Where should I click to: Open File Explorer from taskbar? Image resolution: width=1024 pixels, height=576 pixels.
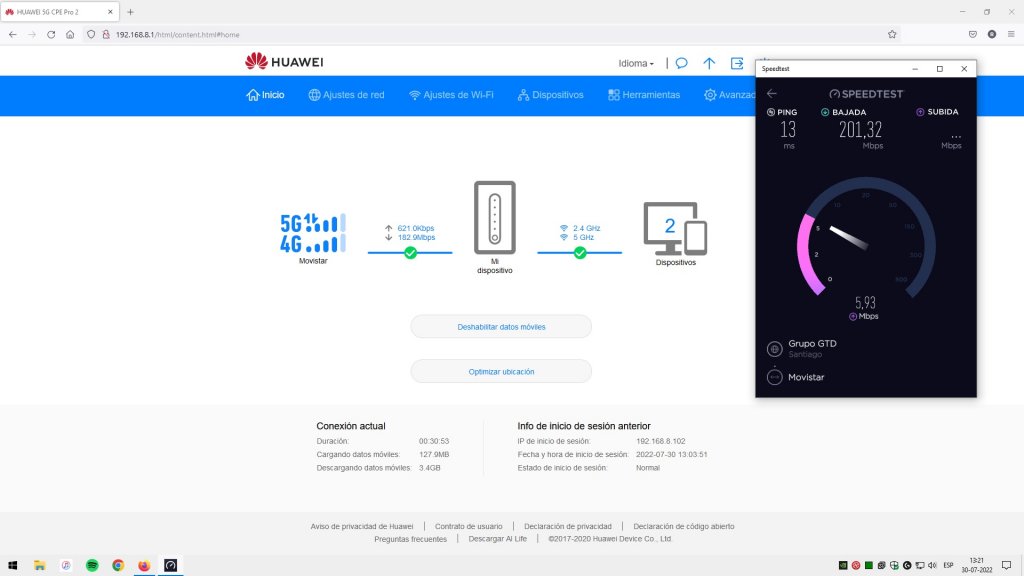pyautogui.click(x=40, y=565)
